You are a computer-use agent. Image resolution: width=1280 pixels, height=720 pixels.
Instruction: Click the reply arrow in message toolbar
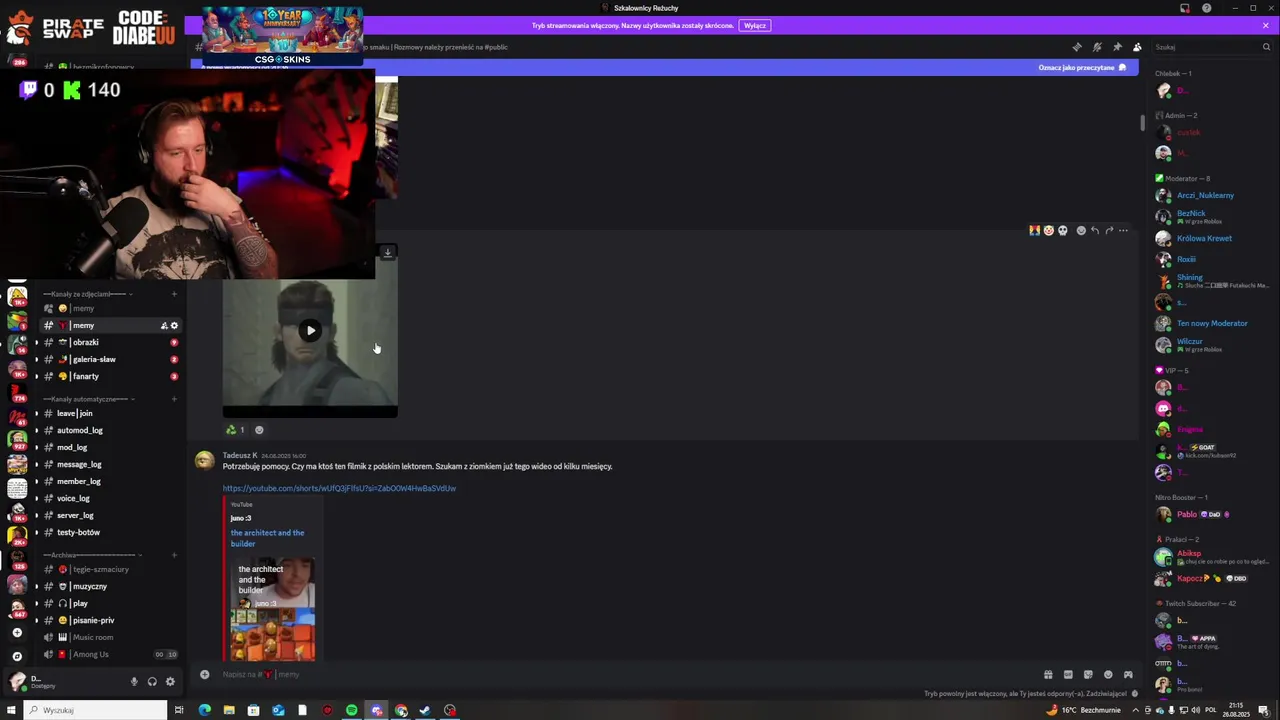pyautogui.click(x=1095, y=230)
